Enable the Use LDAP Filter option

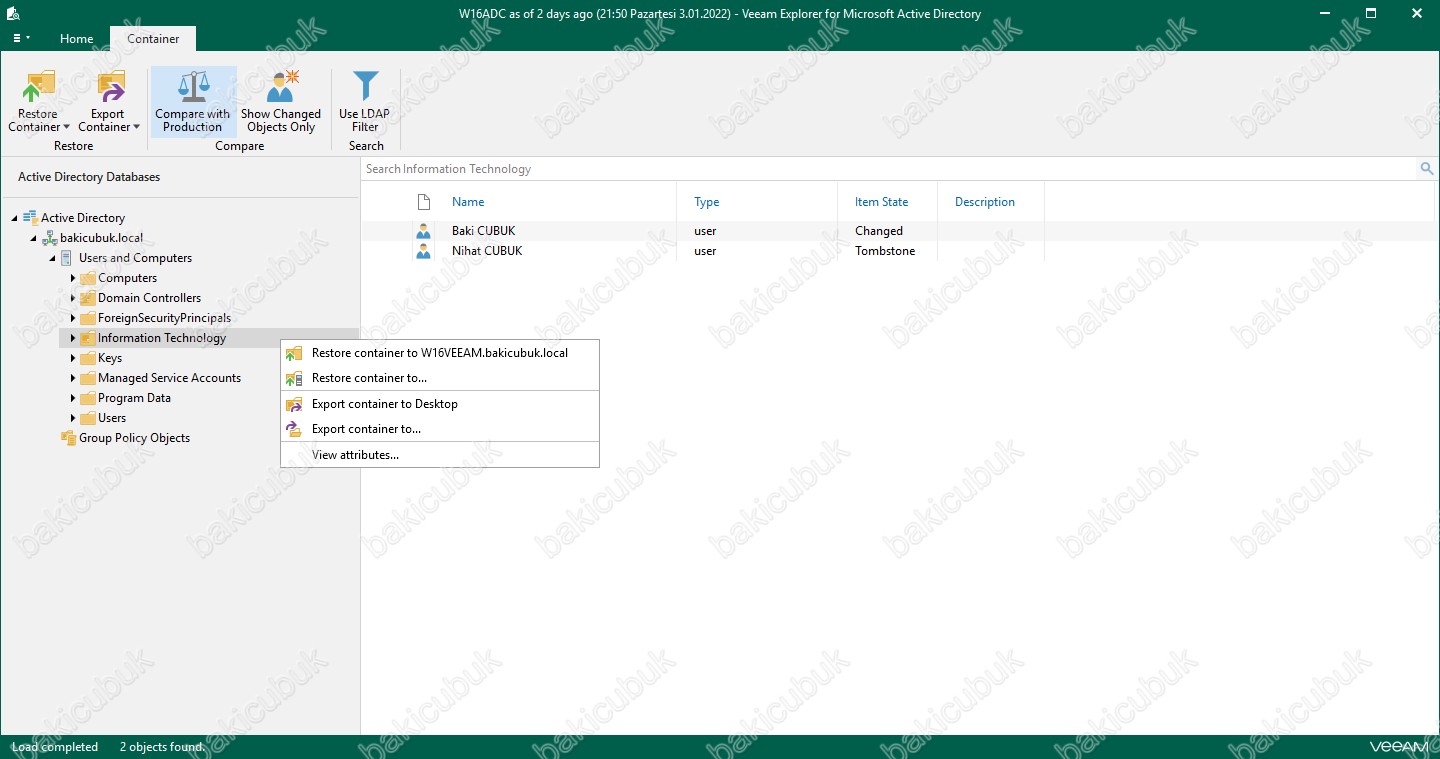[x=365, y=102]
